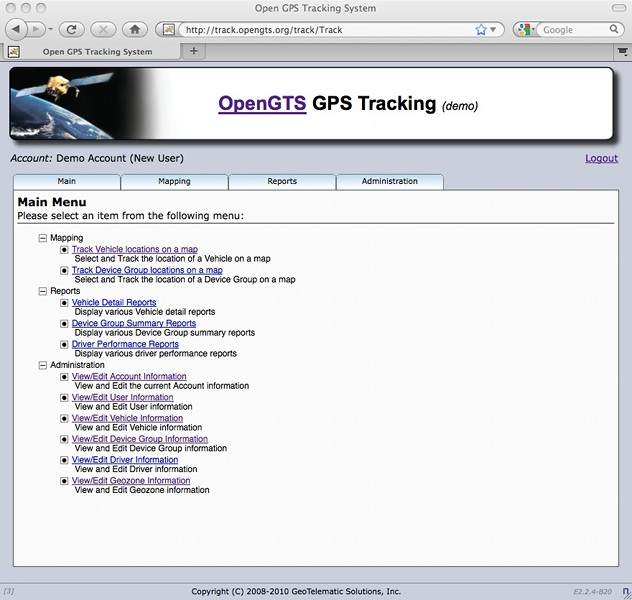Open Driver Performance Reports
The width and height of the screenshot is (632, 600).
tap(125, 344)
